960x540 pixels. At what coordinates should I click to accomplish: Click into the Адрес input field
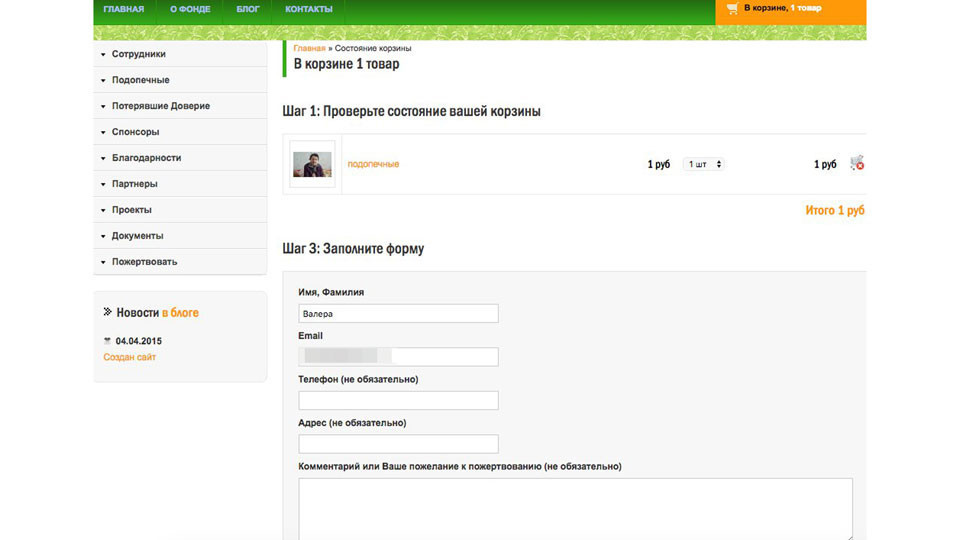[399, 444]
